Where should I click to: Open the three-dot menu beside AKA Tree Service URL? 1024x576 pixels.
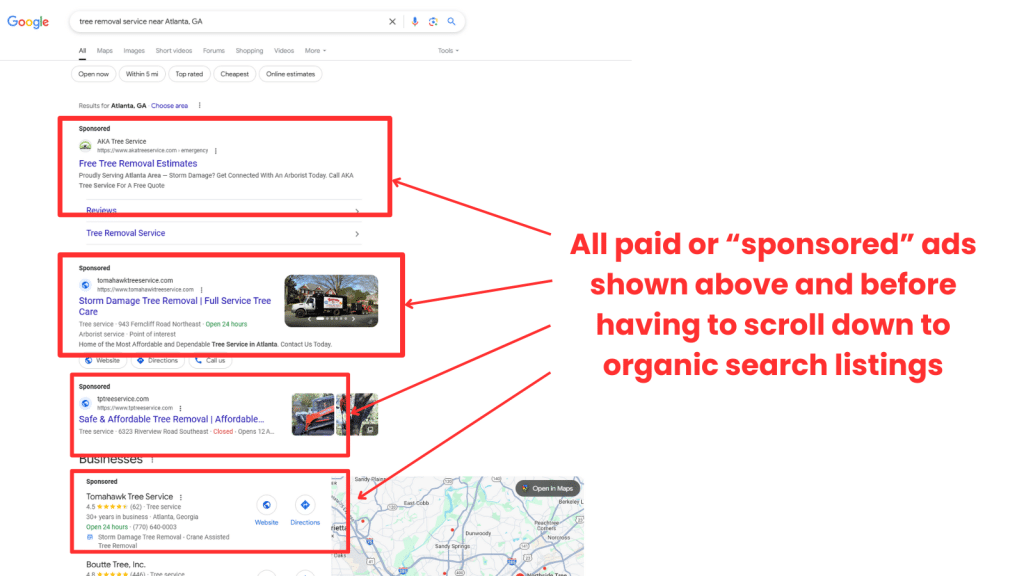coord(215,150)
